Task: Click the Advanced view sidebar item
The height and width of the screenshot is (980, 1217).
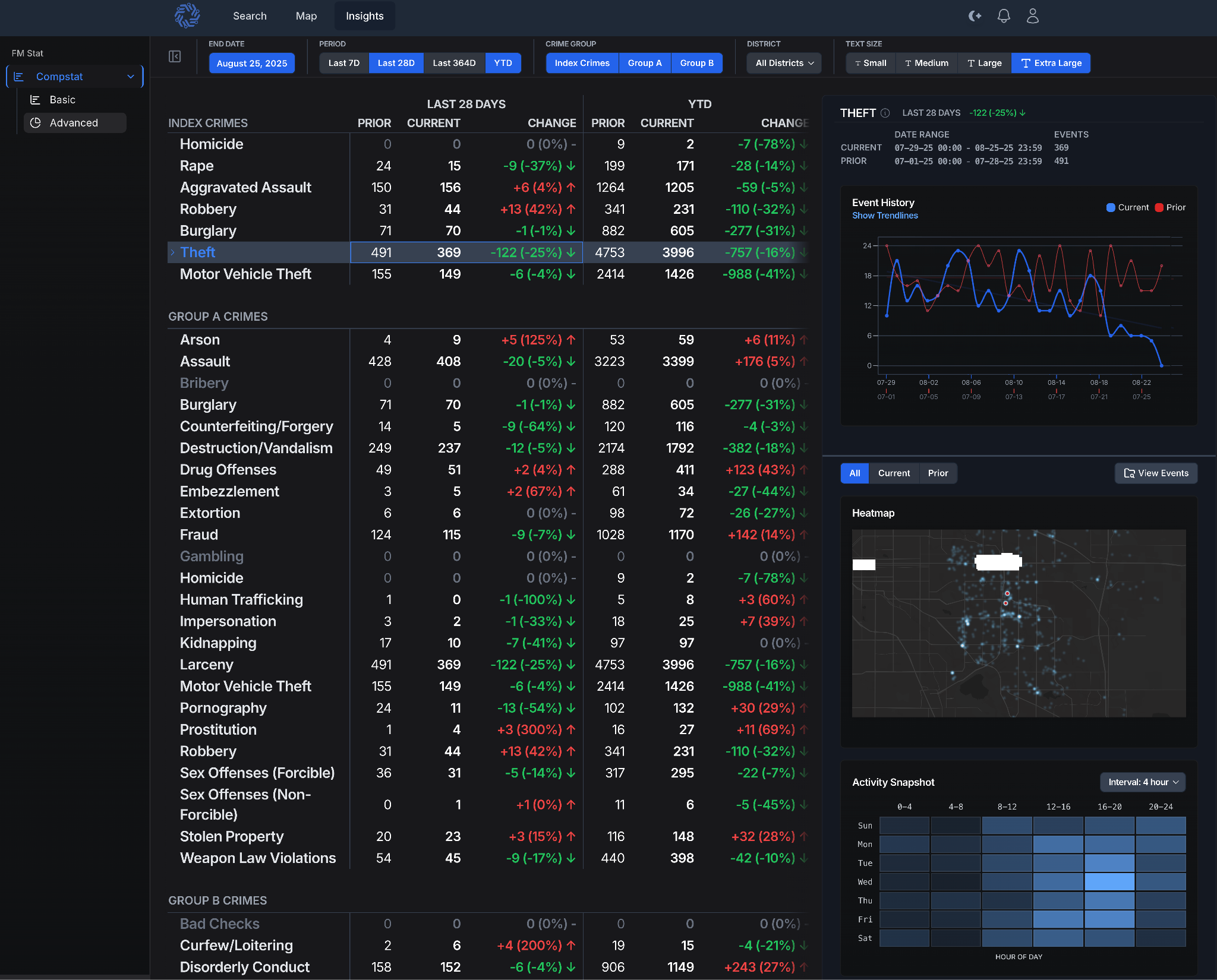Action: [74, 123]
